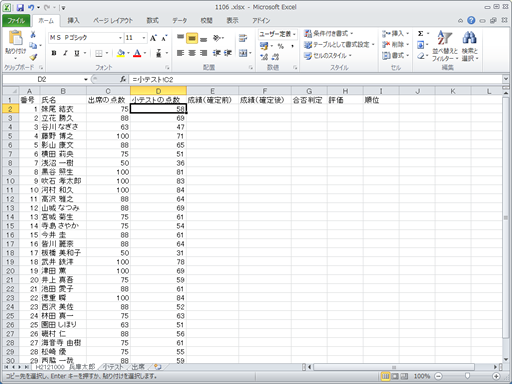Image resolution: width=512 pixels, height=384 pixels.
Task: Click the Decrease Decimal icon
Action: coord(275,57)
